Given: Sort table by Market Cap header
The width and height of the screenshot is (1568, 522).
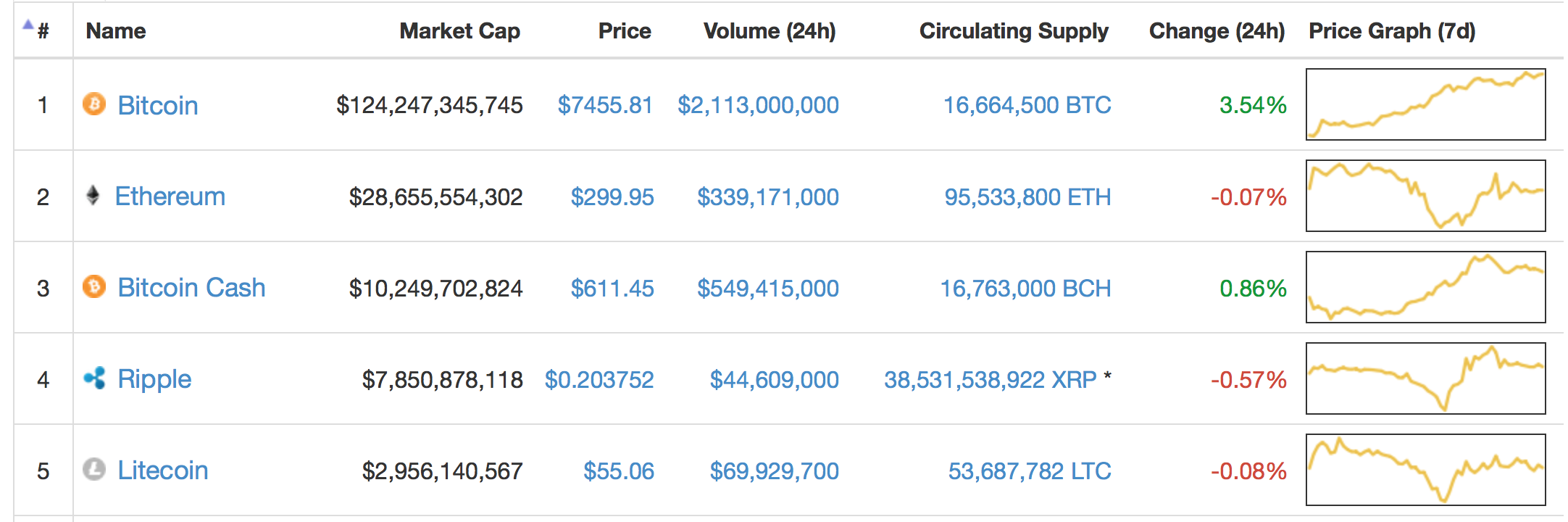Looking at the screenshot, I should (459, 31).
